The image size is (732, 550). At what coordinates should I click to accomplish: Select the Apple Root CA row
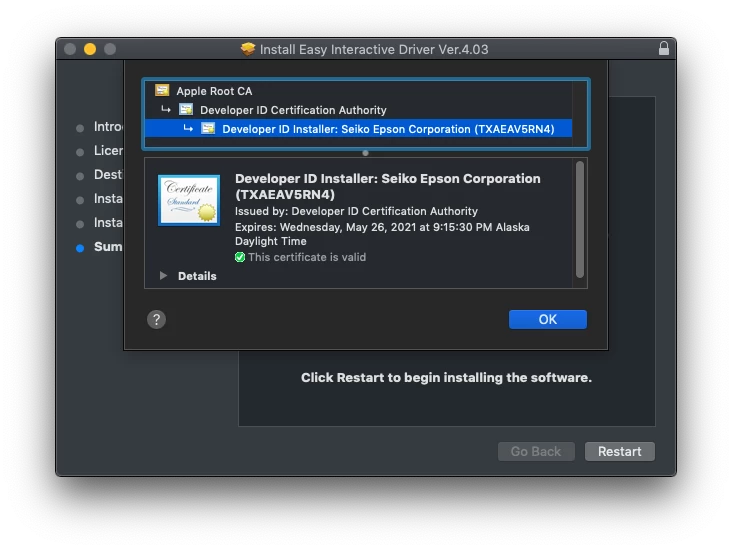[359, 91]
